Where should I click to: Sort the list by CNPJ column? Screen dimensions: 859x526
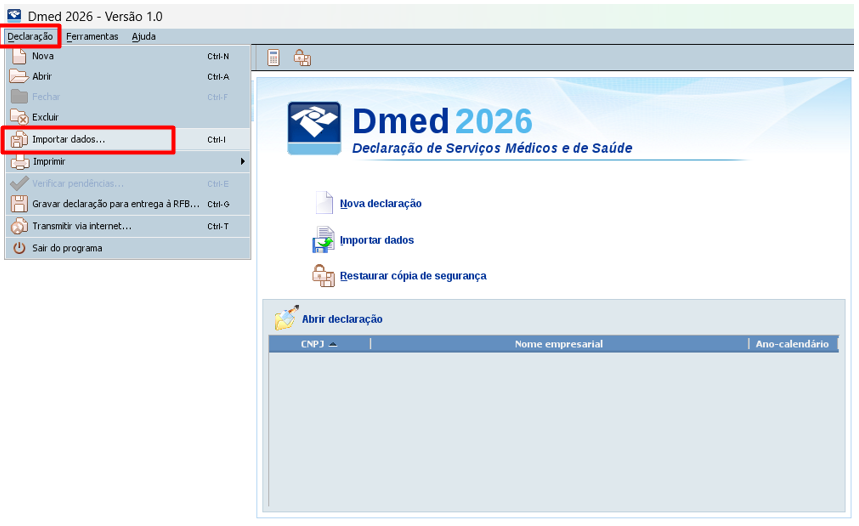coord(318,344)
